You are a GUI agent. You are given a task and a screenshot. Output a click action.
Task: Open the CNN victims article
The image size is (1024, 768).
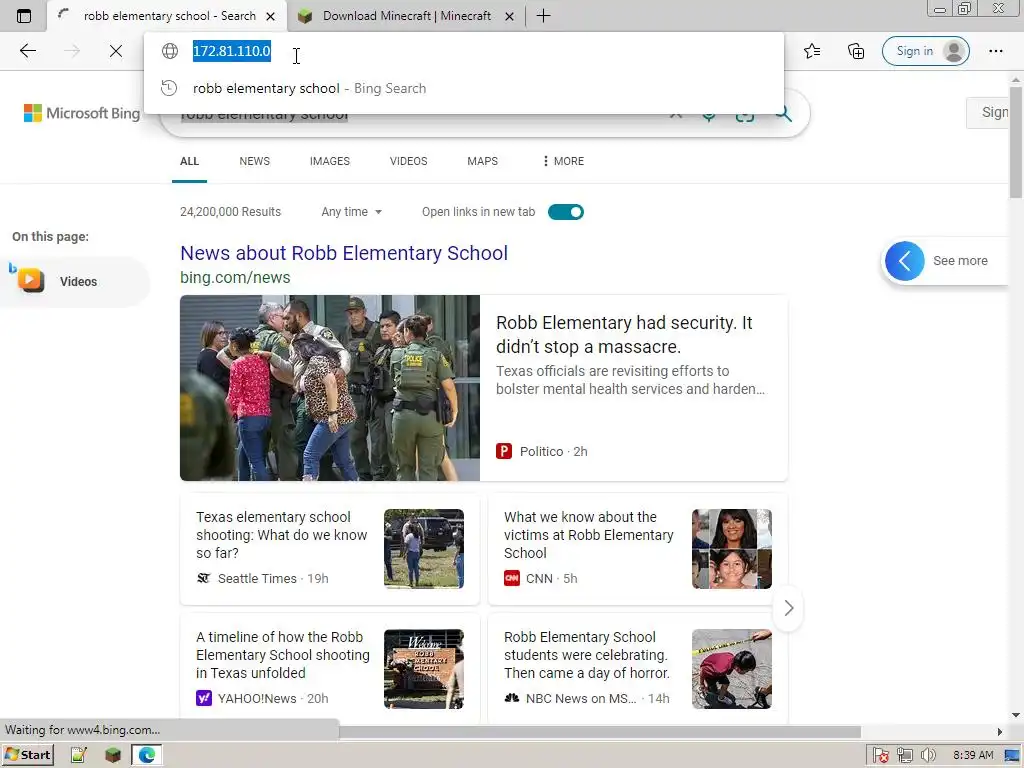point(588,535)
